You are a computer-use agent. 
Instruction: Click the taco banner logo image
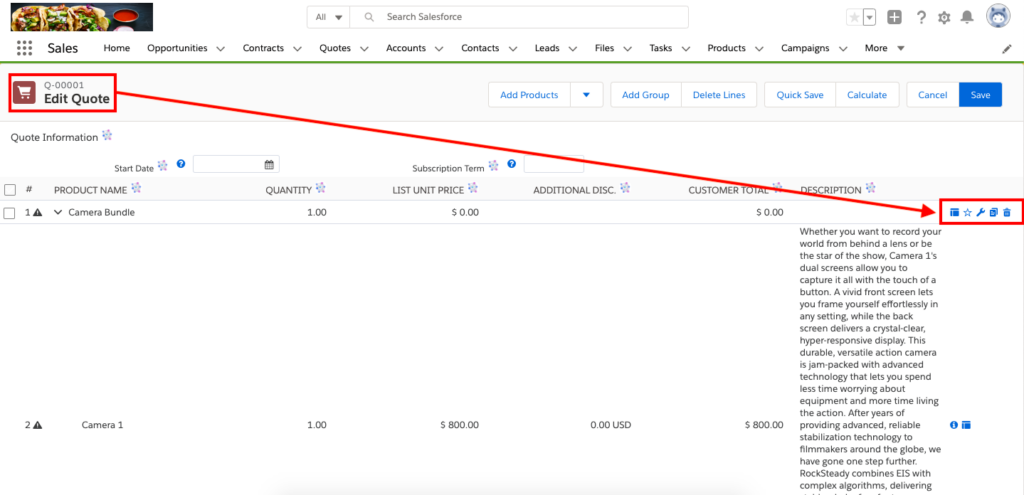coord(82,17)
